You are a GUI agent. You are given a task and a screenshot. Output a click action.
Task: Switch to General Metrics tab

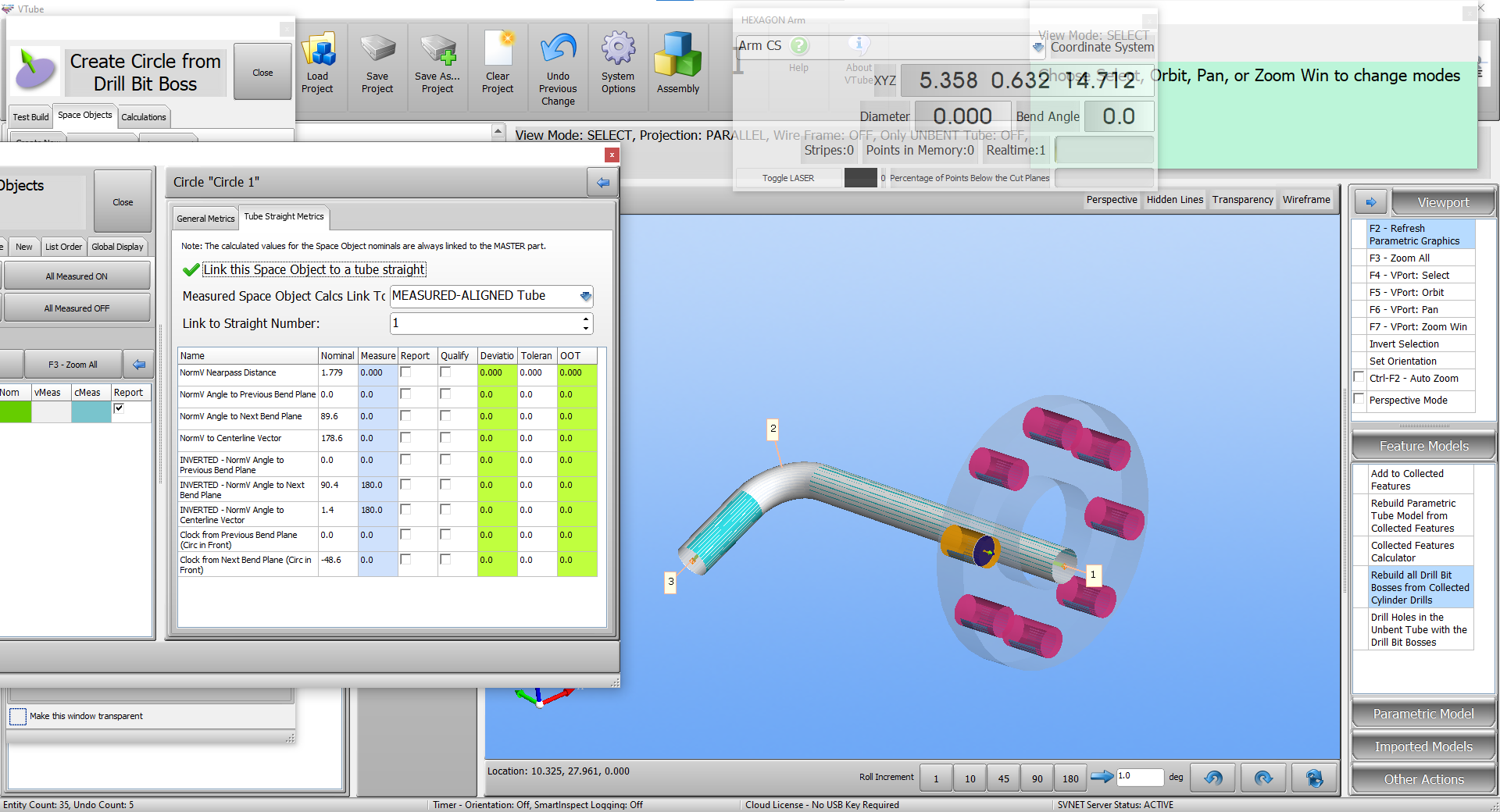tap(205, 219)
